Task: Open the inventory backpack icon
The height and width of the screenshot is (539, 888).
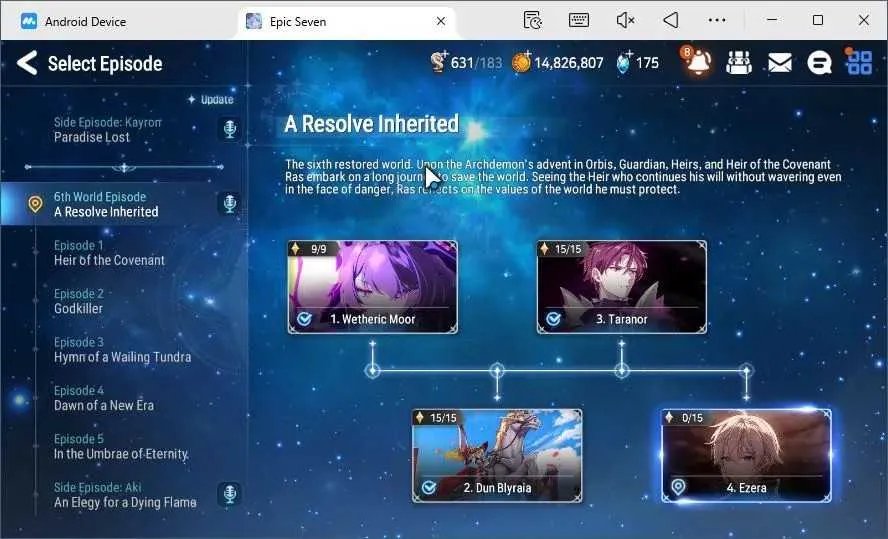Action: tap(738, 62)
